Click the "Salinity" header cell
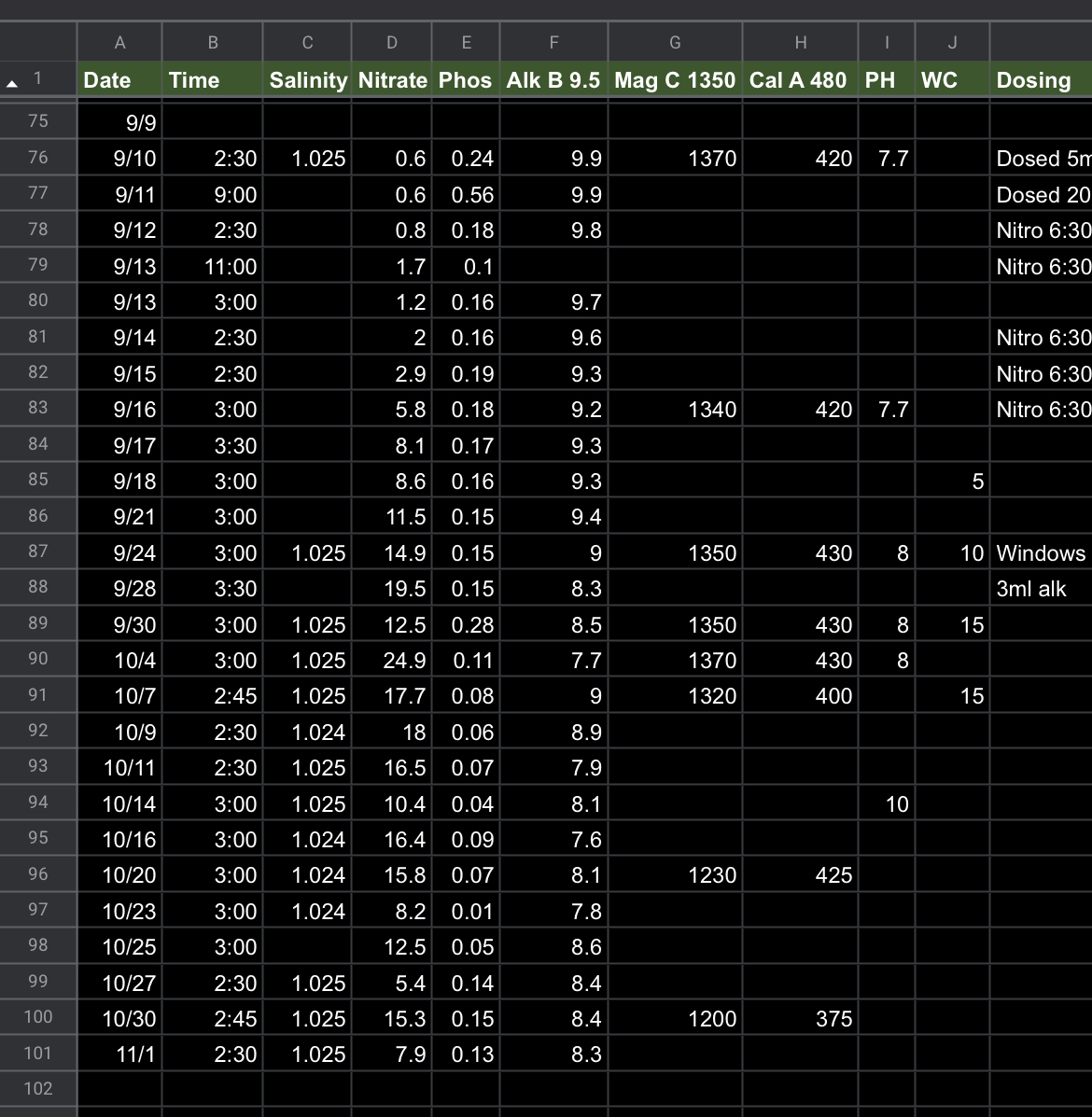 tap(307, 80)
